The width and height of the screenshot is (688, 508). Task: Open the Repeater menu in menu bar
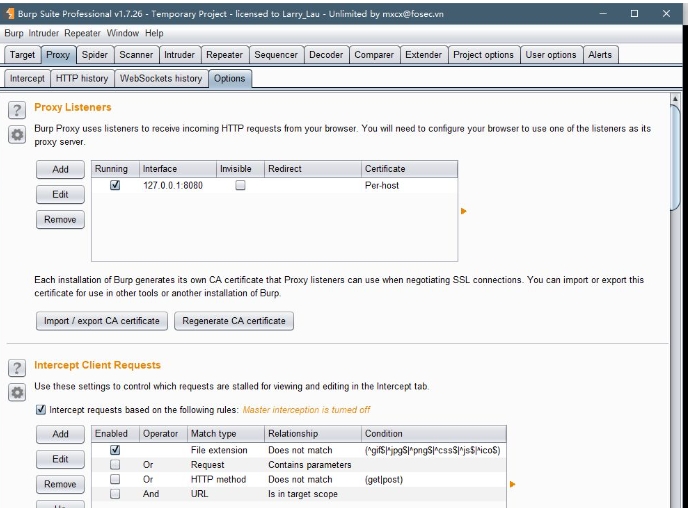point(82,33)
